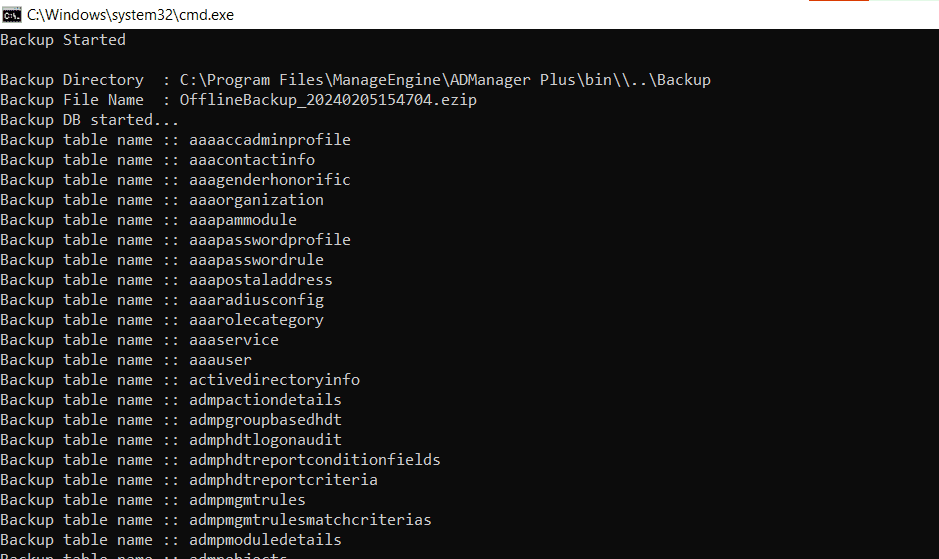Click the admpmoduledetails table entry
Image resolution: width=939 pixels, height=559 pixels.
[265, 540]
